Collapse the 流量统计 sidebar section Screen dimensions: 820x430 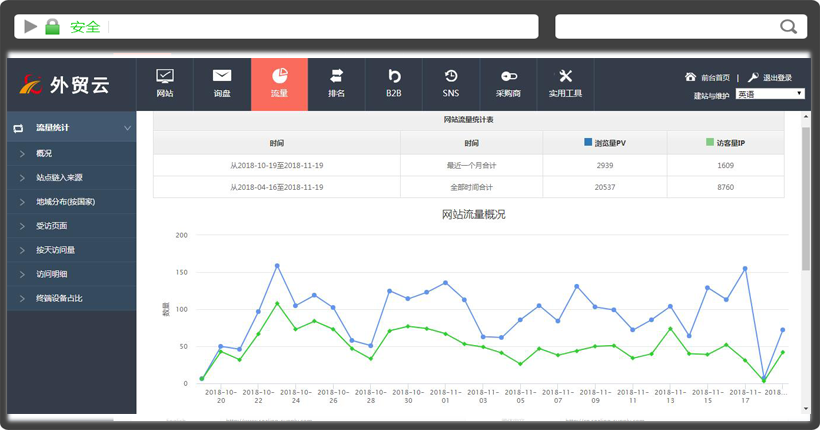coord(127,128)
